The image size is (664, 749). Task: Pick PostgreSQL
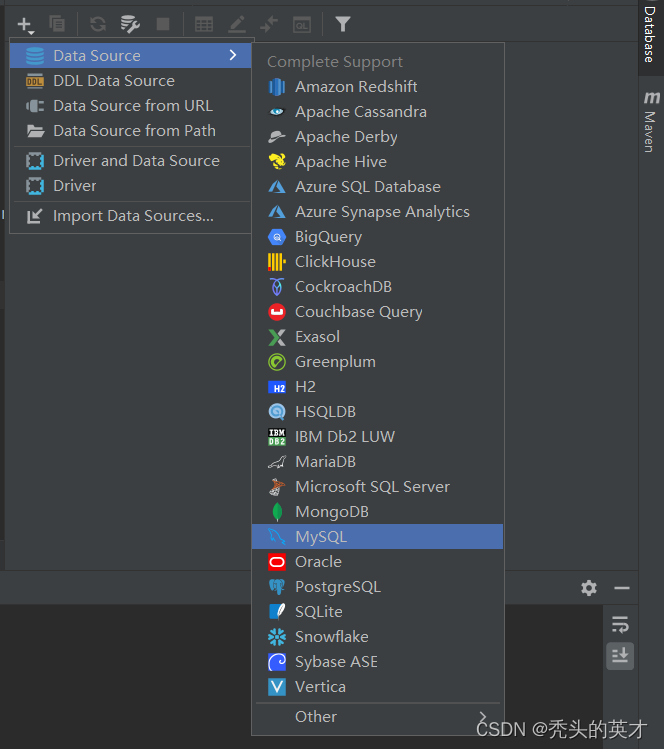point(377,587)
